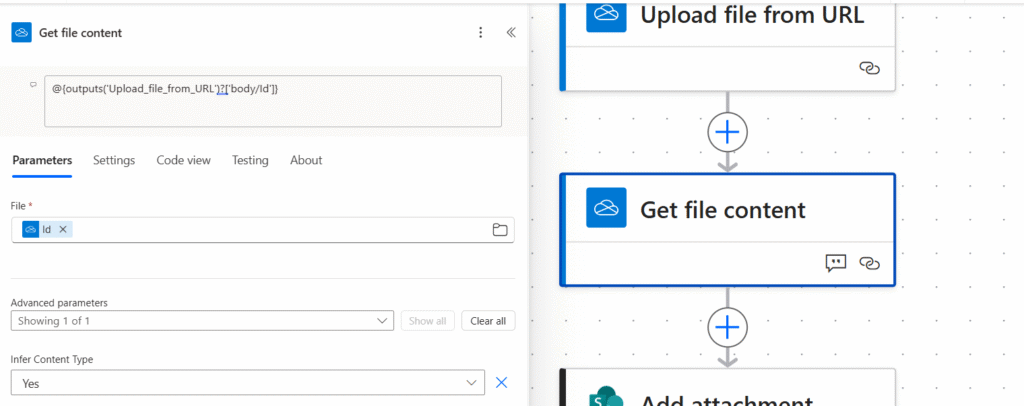Select the Upload file from URL action card
This screenshot has height=406, width=1024.
[x=728, y=45]
